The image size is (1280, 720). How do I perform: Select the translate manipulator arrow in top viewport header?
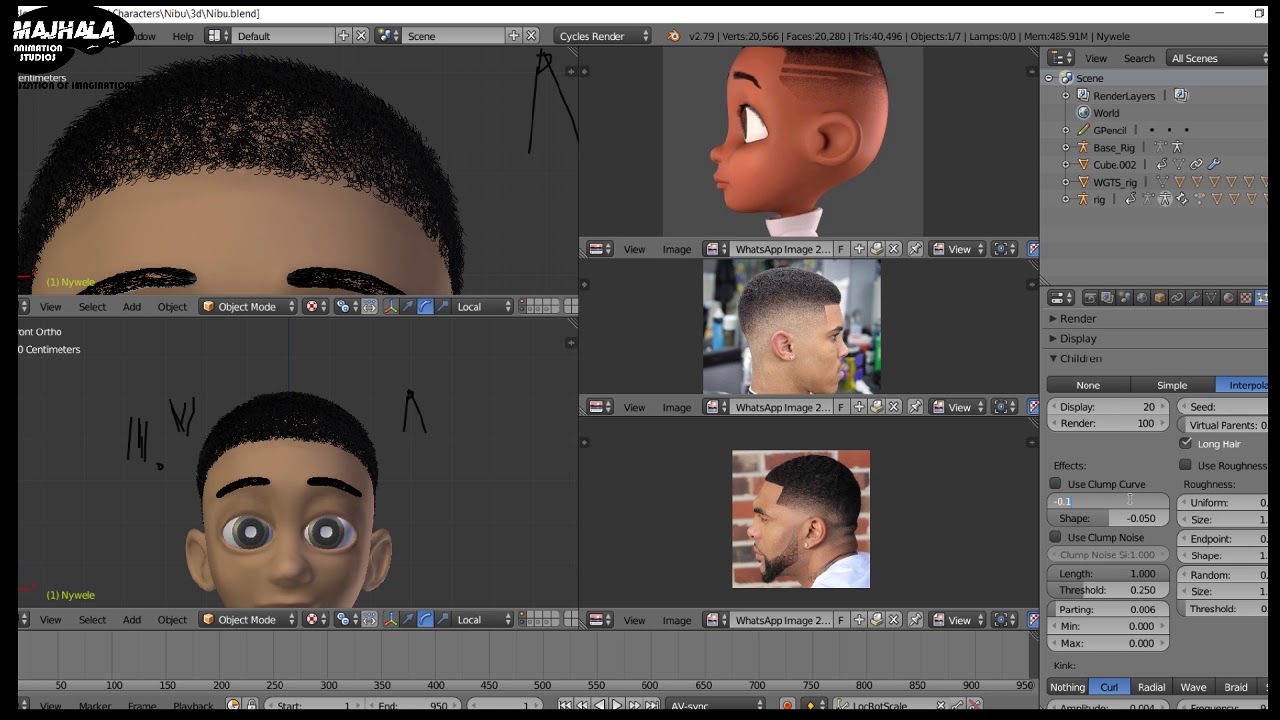pos(407,307)
